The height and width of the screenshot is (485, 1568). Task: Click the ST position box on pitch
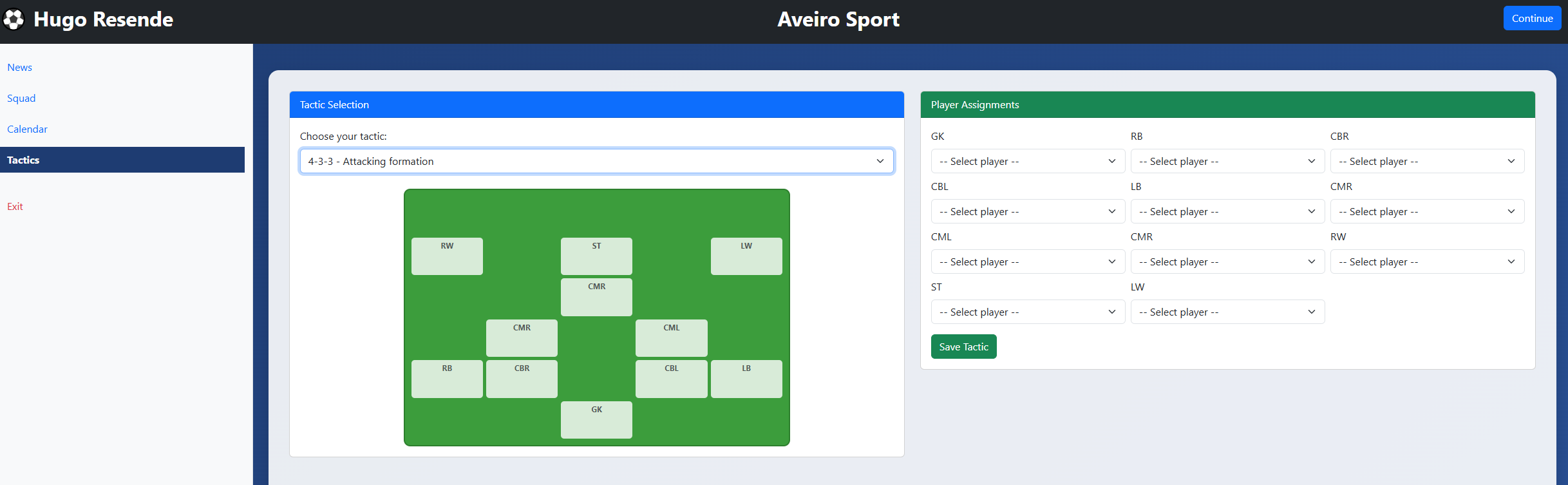click(596, 256)
